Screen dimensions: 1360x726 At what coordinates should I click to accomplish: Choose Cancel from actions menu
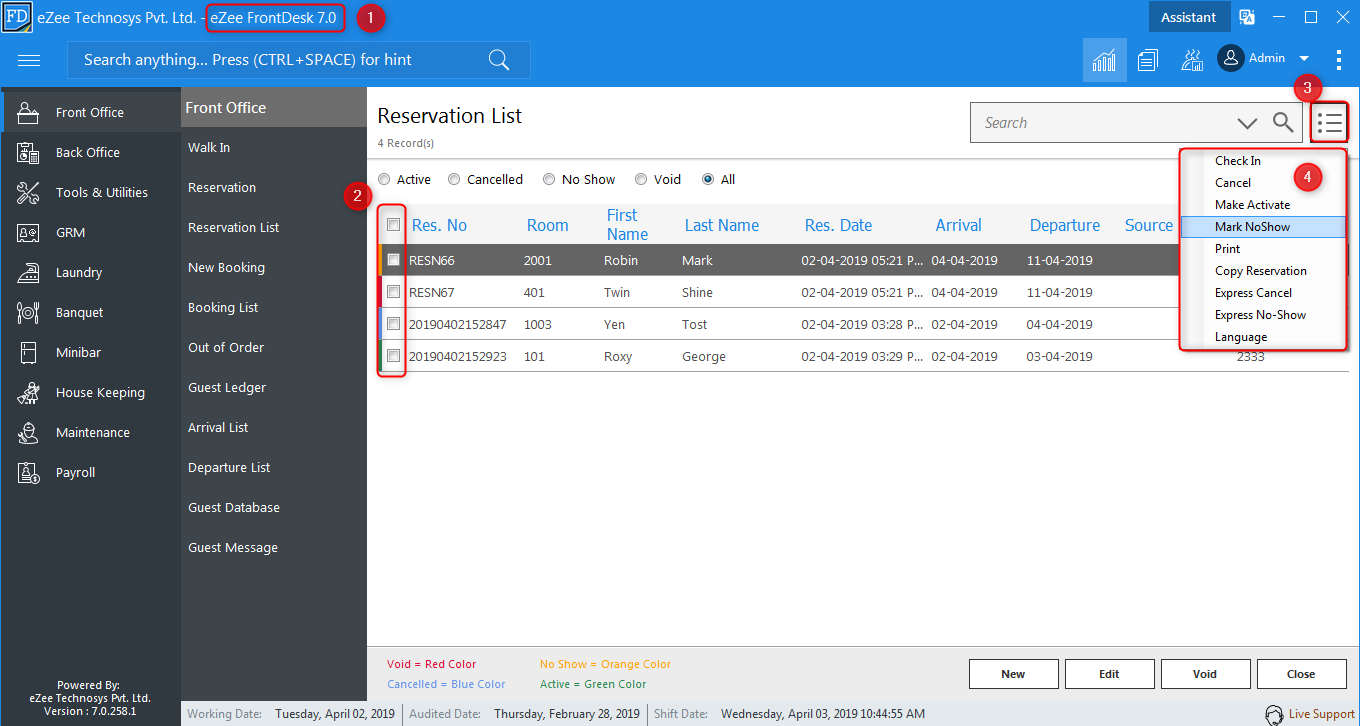click(x=1263, y=183)
